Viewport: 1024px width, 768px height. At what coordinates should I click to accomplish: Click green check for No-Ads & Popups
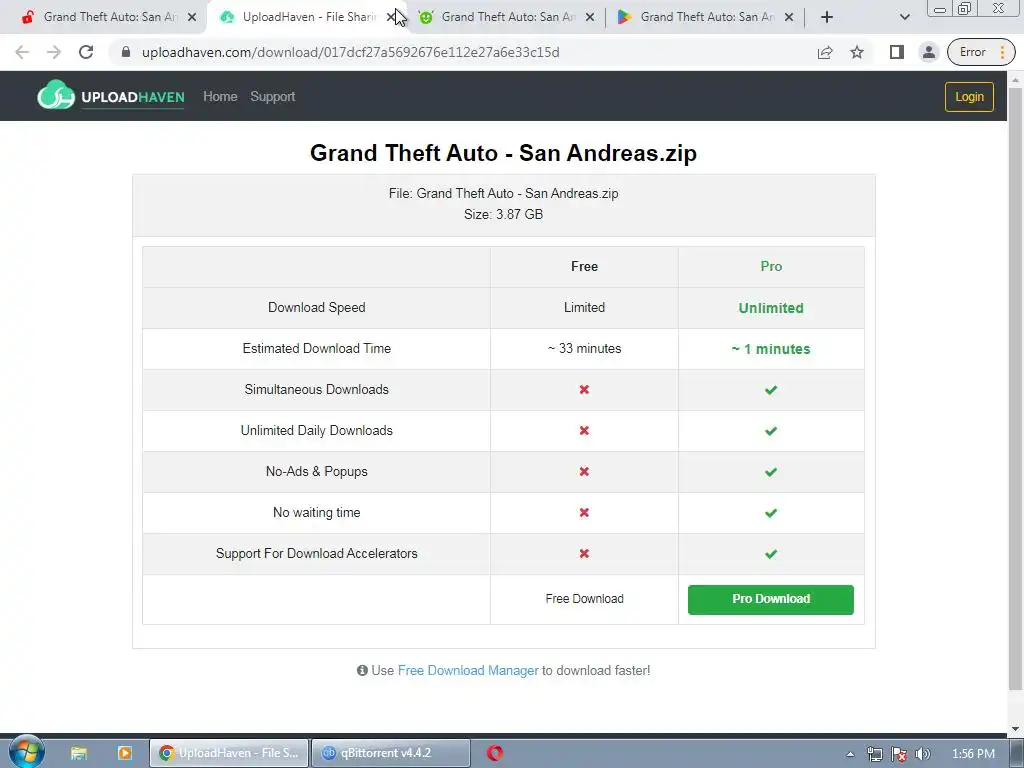point(771,472)
